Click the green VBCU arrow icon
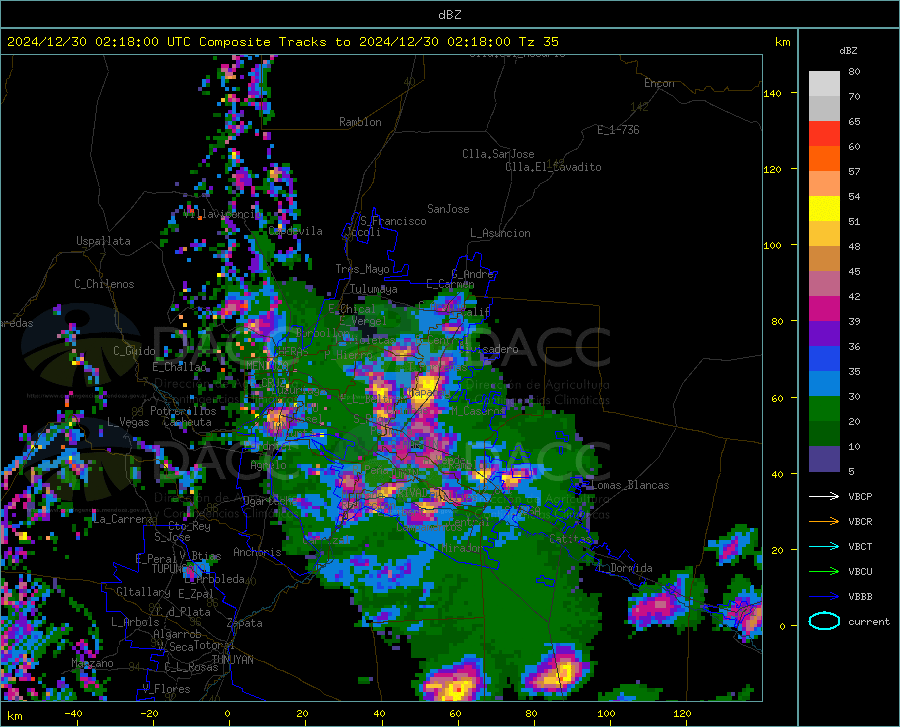900x727 pixels. [824, 571]
